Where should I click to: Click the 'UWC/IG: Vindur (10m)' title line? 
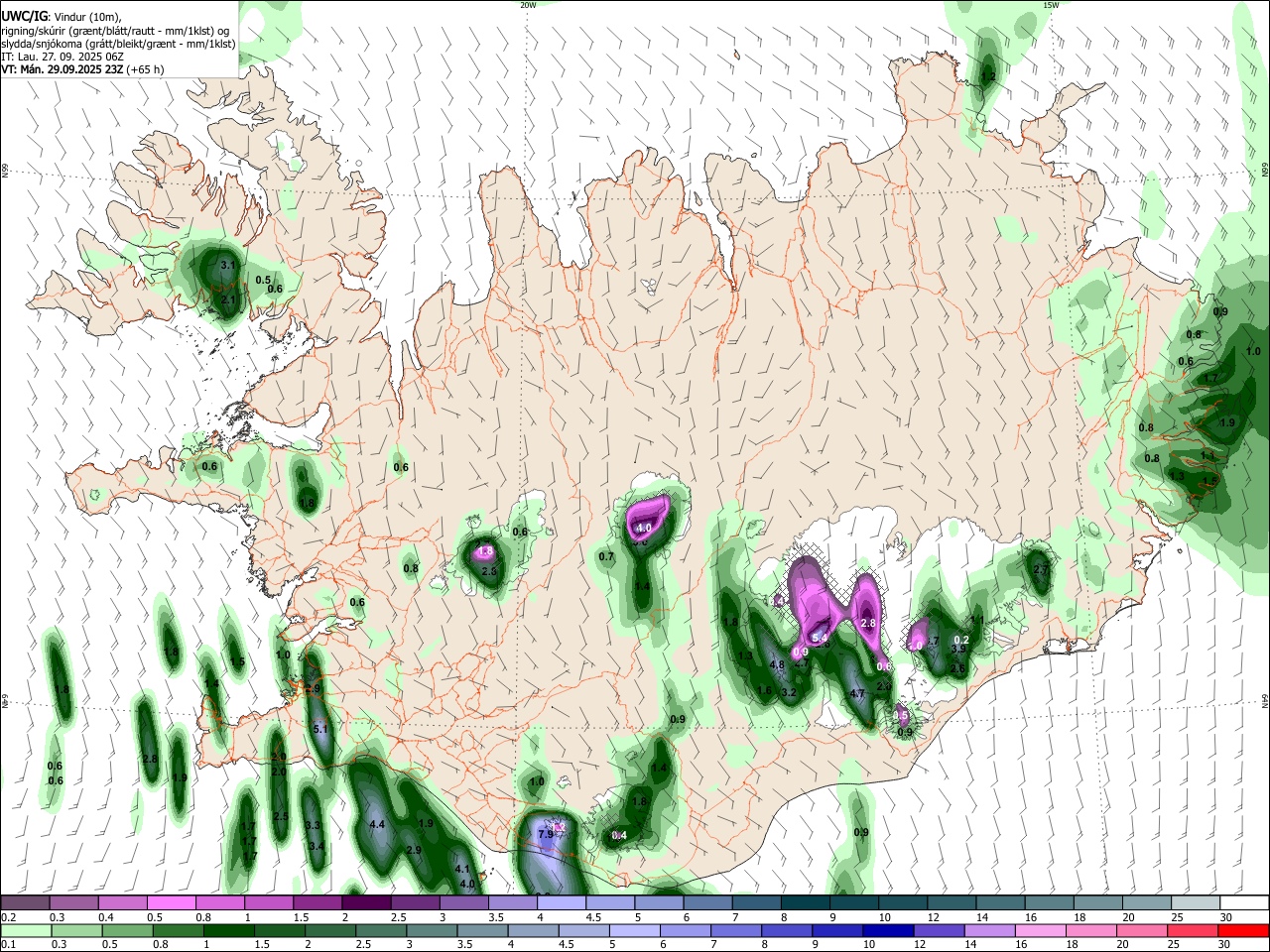62,17
